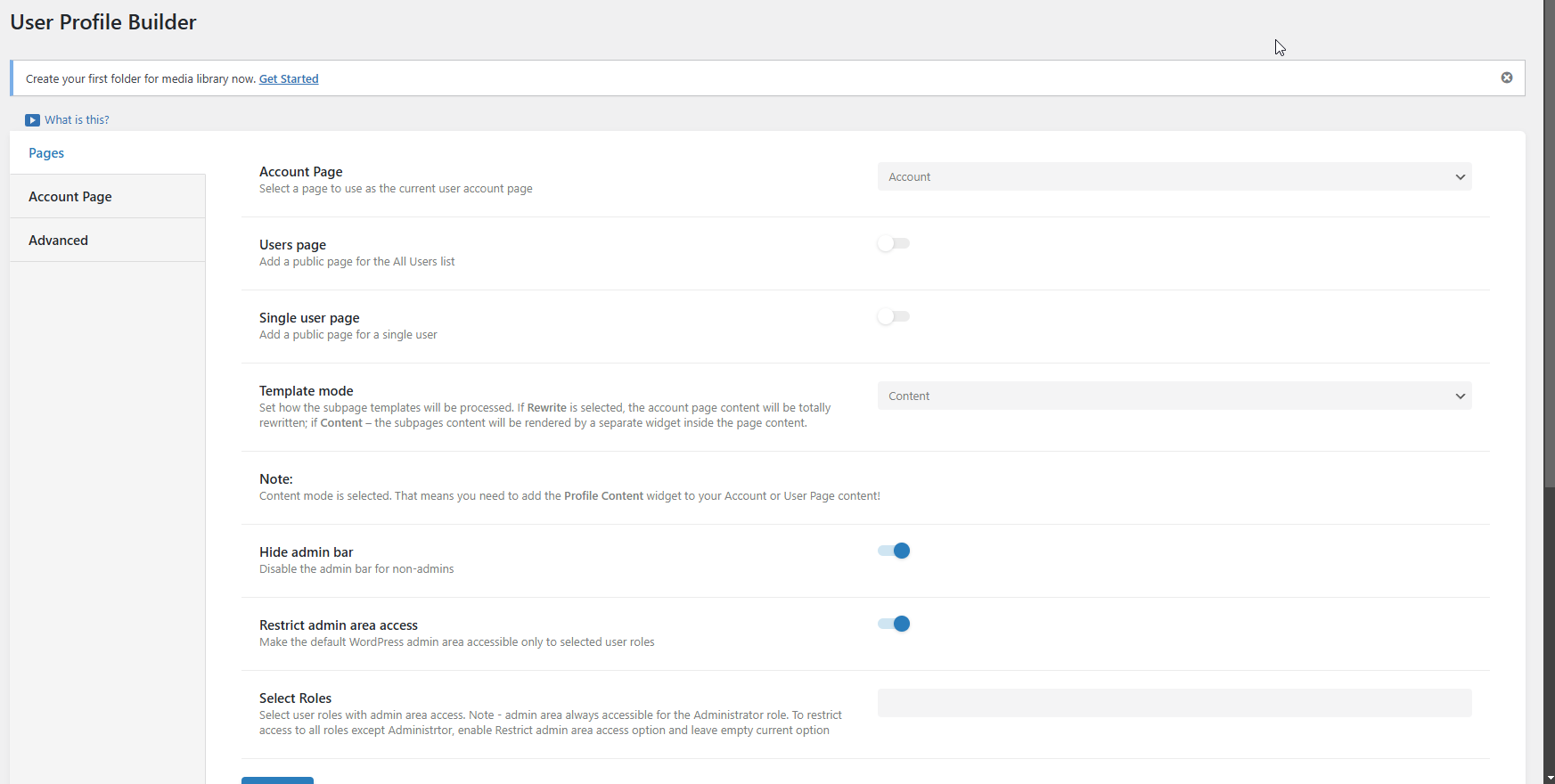Open the What is this? link
Image resolution: width=1555 pixels, height=784 pixels.
[x=77, y=119]
